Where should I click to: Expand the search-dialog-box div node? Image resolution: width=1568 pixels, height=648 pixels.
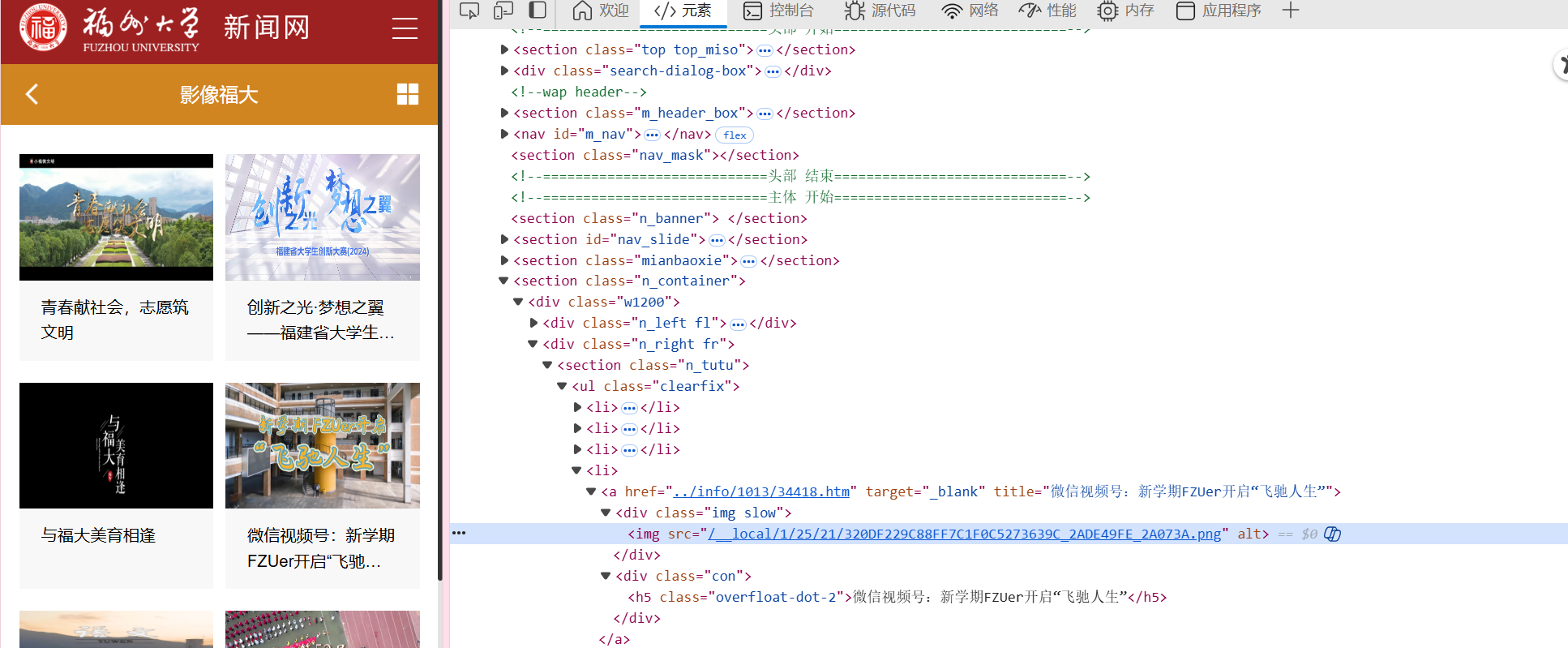click(x=504, y=71)
